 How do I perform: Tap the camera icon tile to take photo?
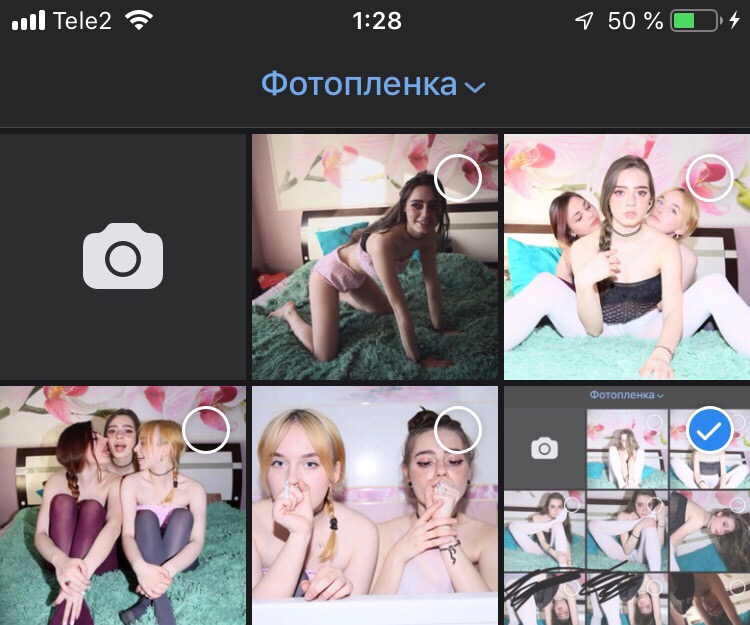pos(122,257)
